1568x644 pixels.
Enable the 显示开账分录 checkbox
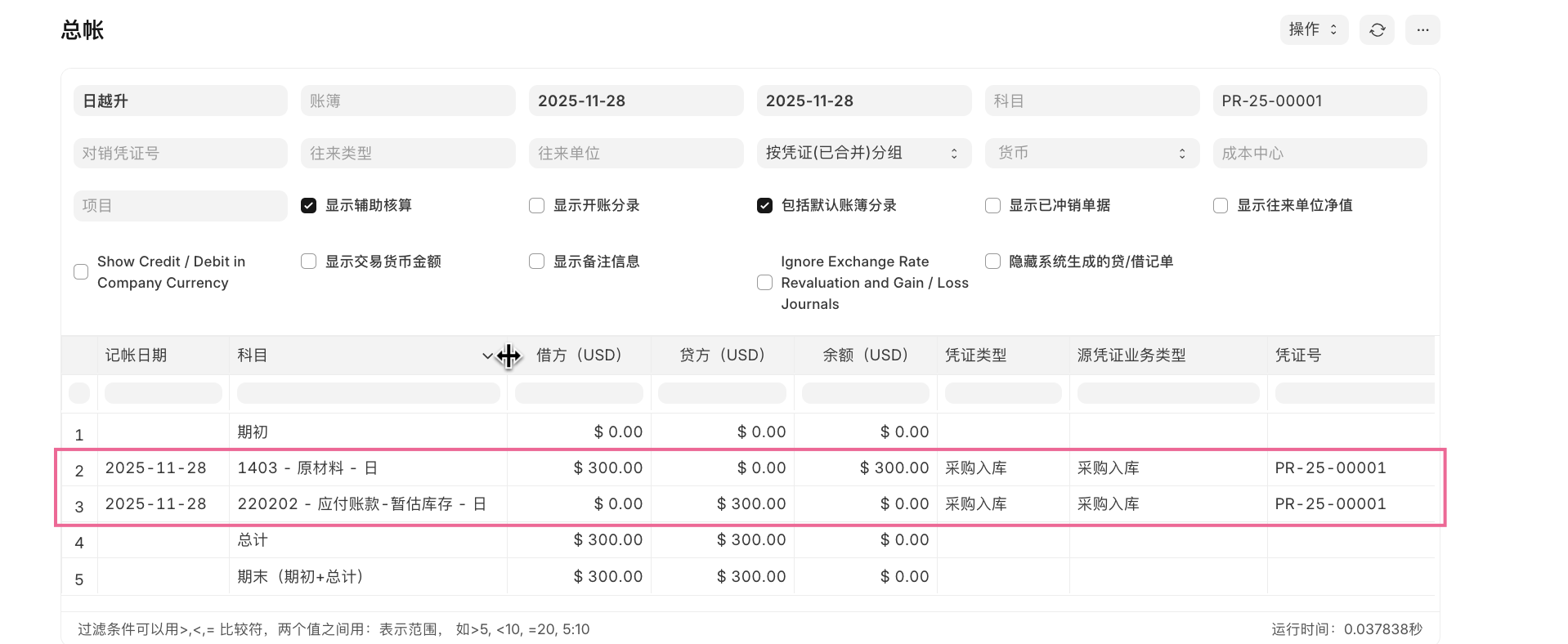coord(537,206)
